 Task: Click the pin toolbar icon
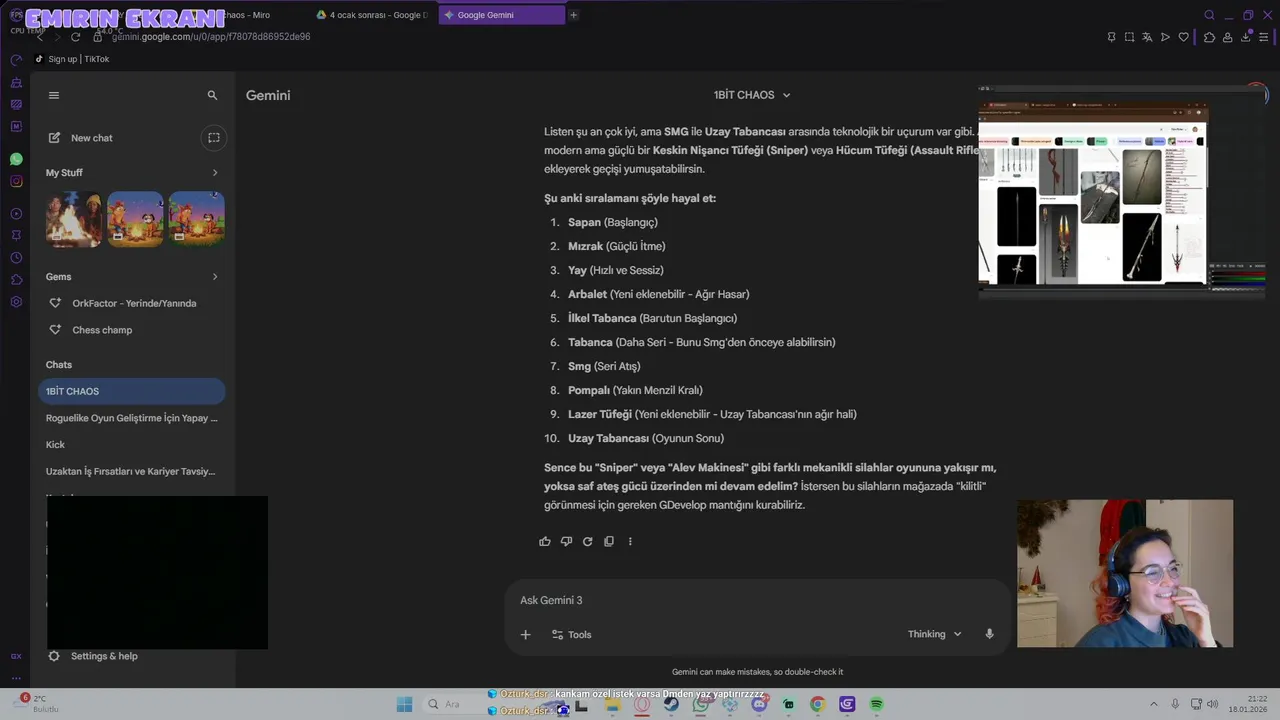click(1111, 37)
